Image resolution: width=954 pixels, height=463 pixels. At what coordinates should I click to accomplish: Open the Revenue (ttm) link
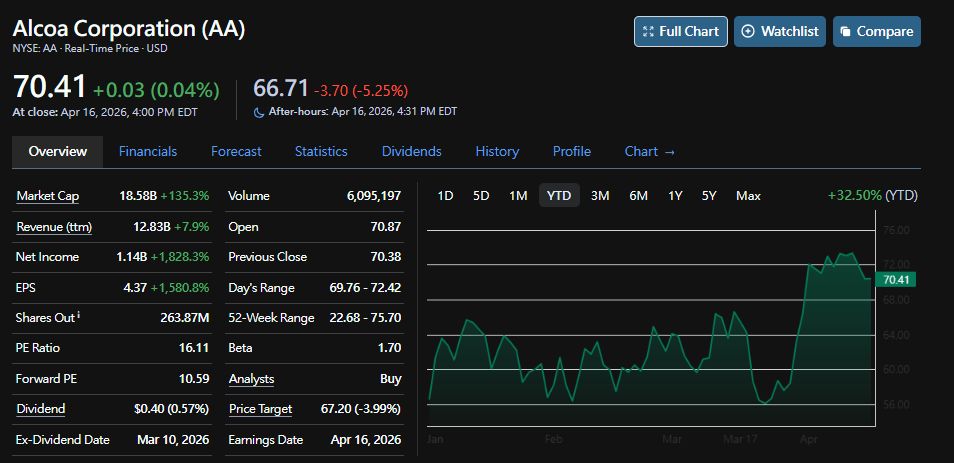pos(54,227)
